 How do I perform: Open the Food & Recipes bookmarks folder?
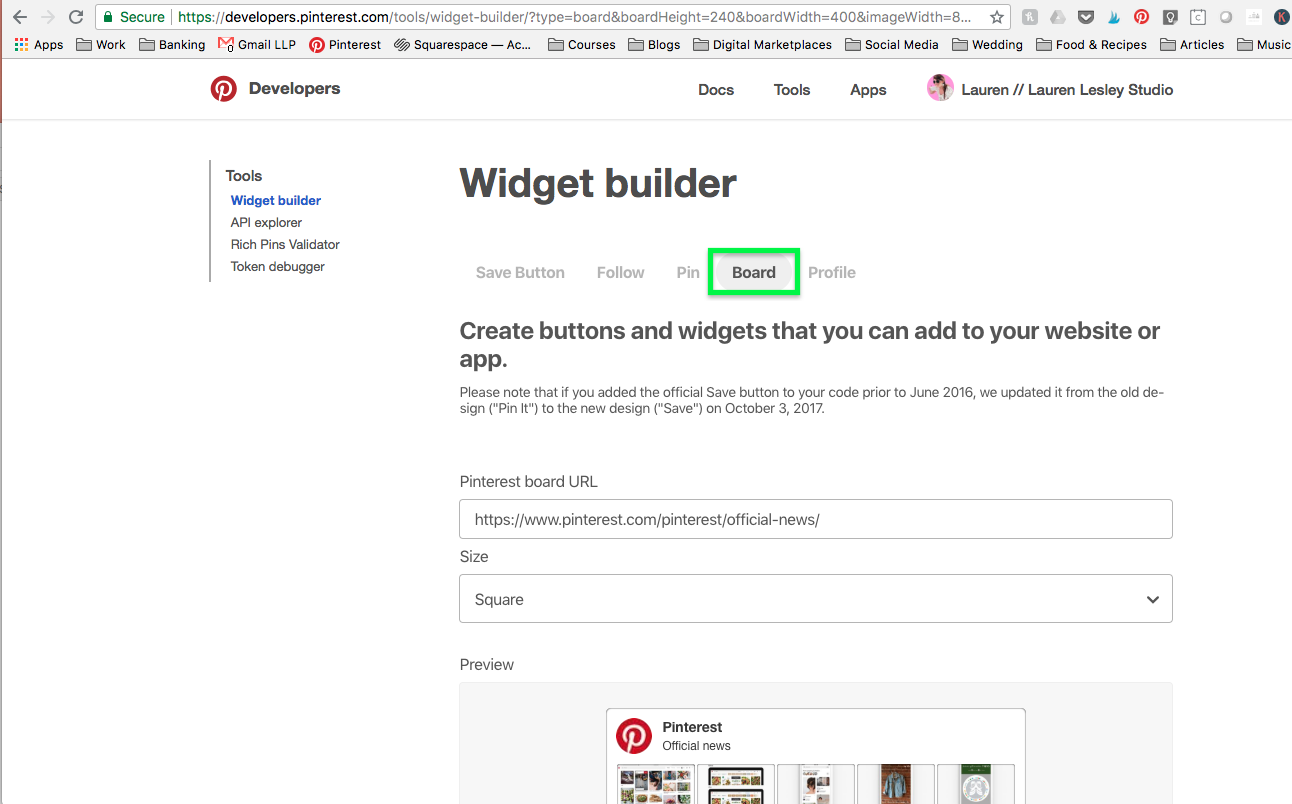(x=1091, y=45)
